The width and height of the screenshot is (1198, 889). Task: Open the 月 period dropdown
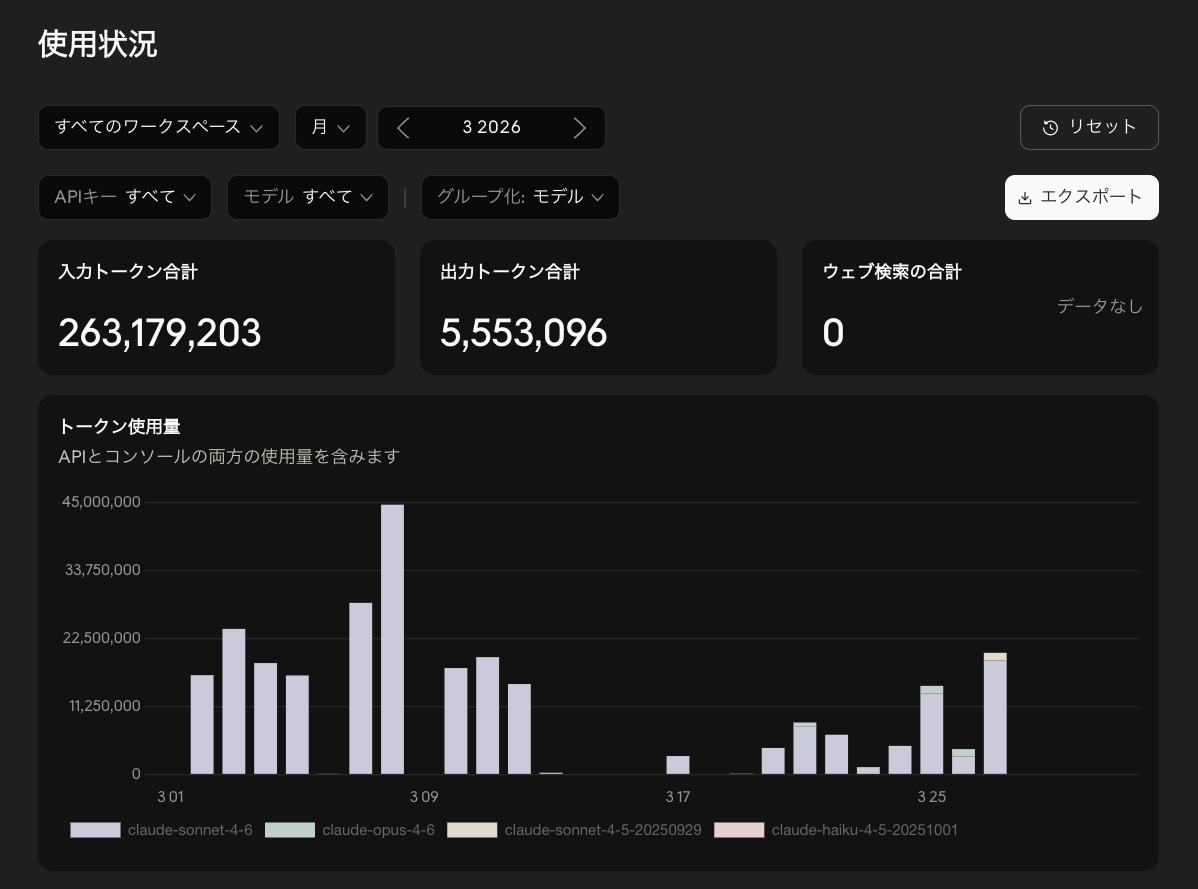click(331, 128)
